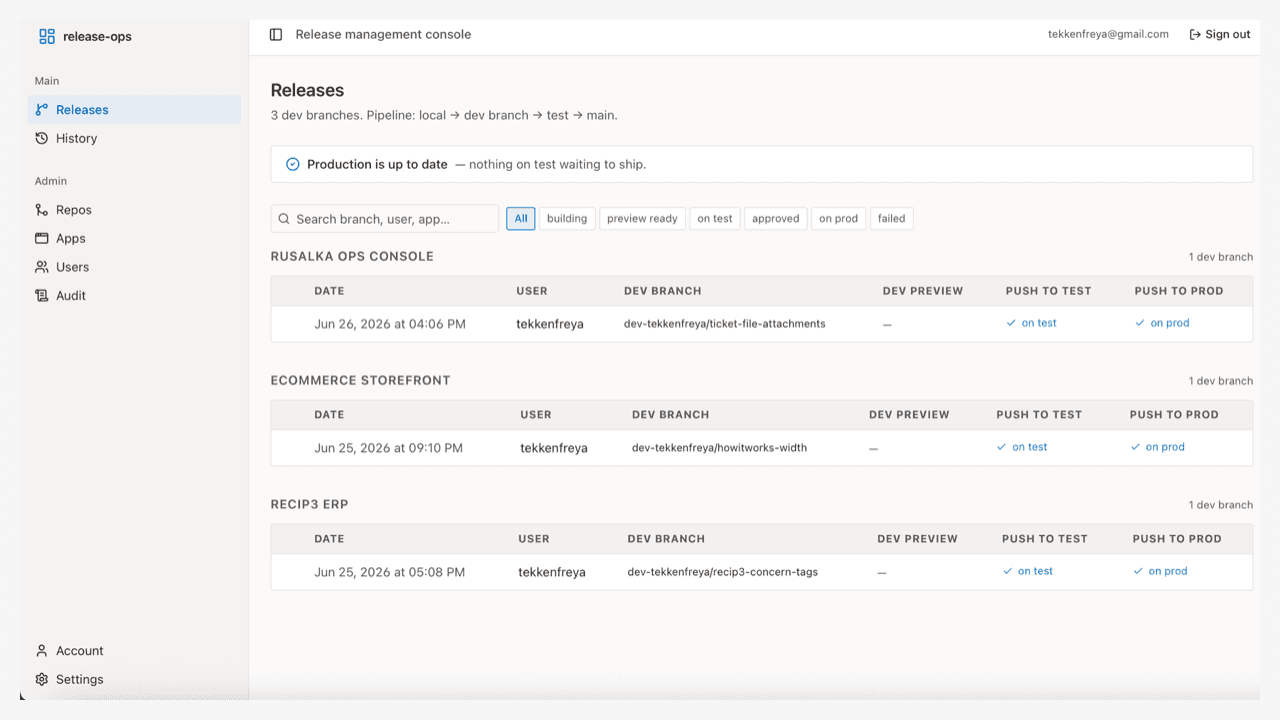Click user tekkenfreya in Ecommerce Storefront row
This screenshot has width=1280, height=720.
point(554,448)
